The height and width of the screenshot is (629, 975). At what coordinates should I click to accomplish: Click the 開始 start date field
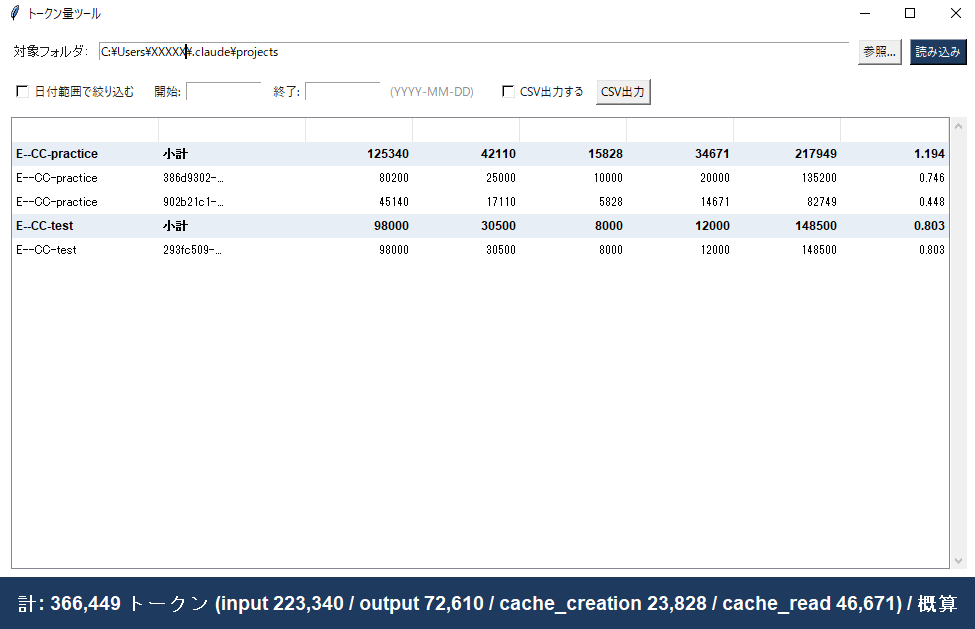223,91
